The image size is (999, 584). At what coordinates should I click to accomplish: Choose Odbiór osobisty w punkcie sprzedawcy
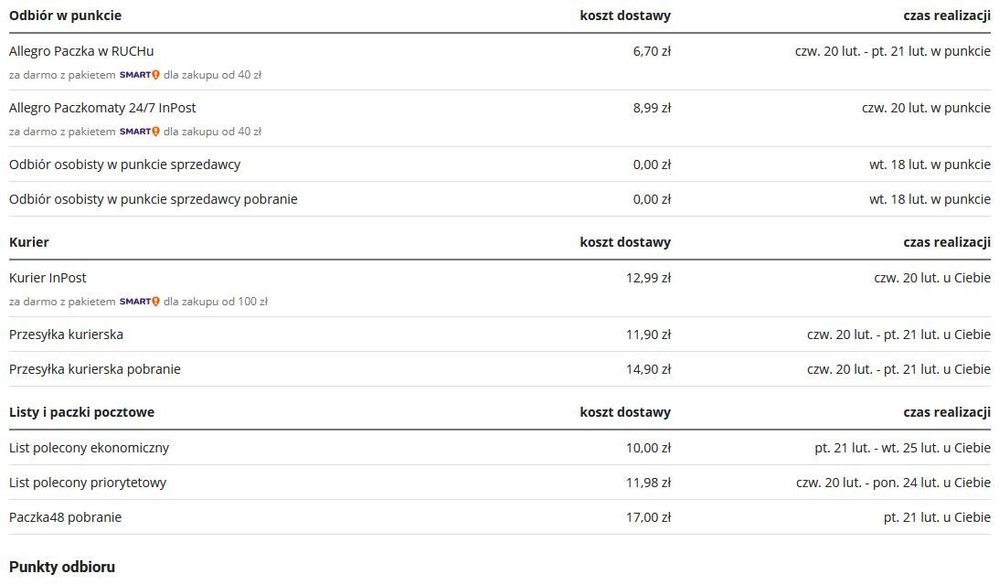pyautogui.click(x=124, y=164)
